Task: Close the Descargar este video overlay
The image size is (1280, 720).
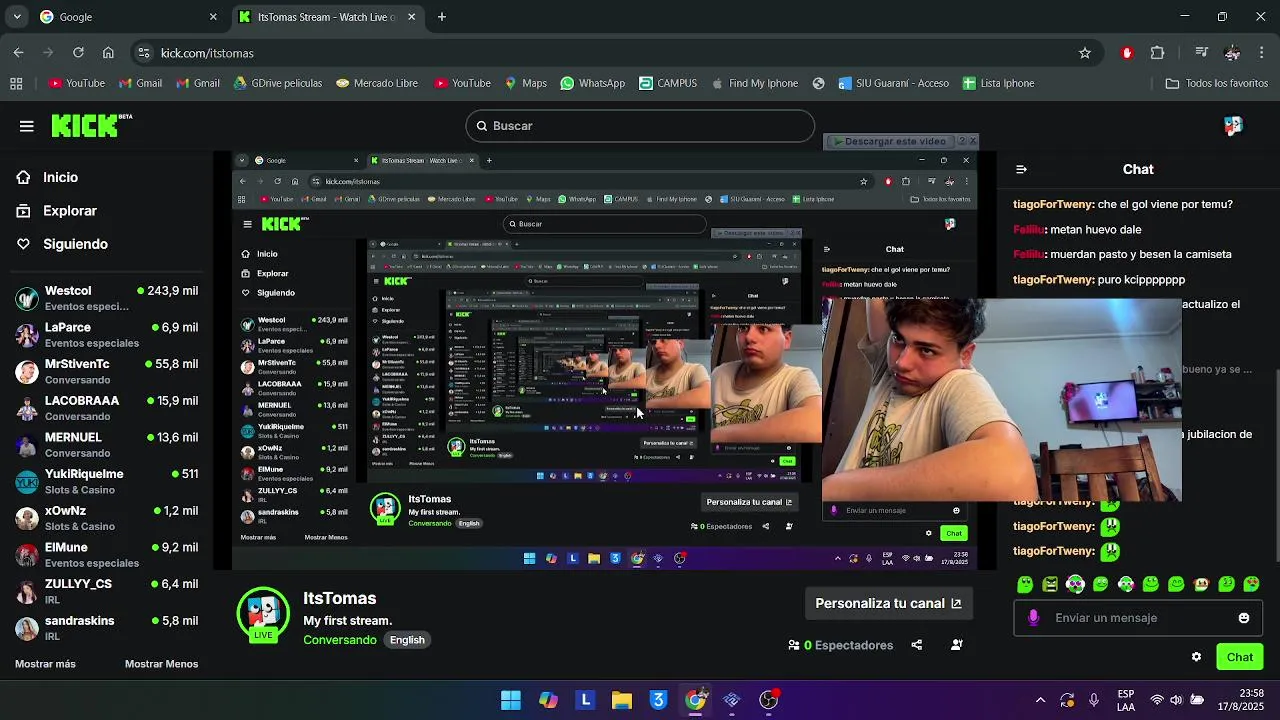Action: coord(972,142)
